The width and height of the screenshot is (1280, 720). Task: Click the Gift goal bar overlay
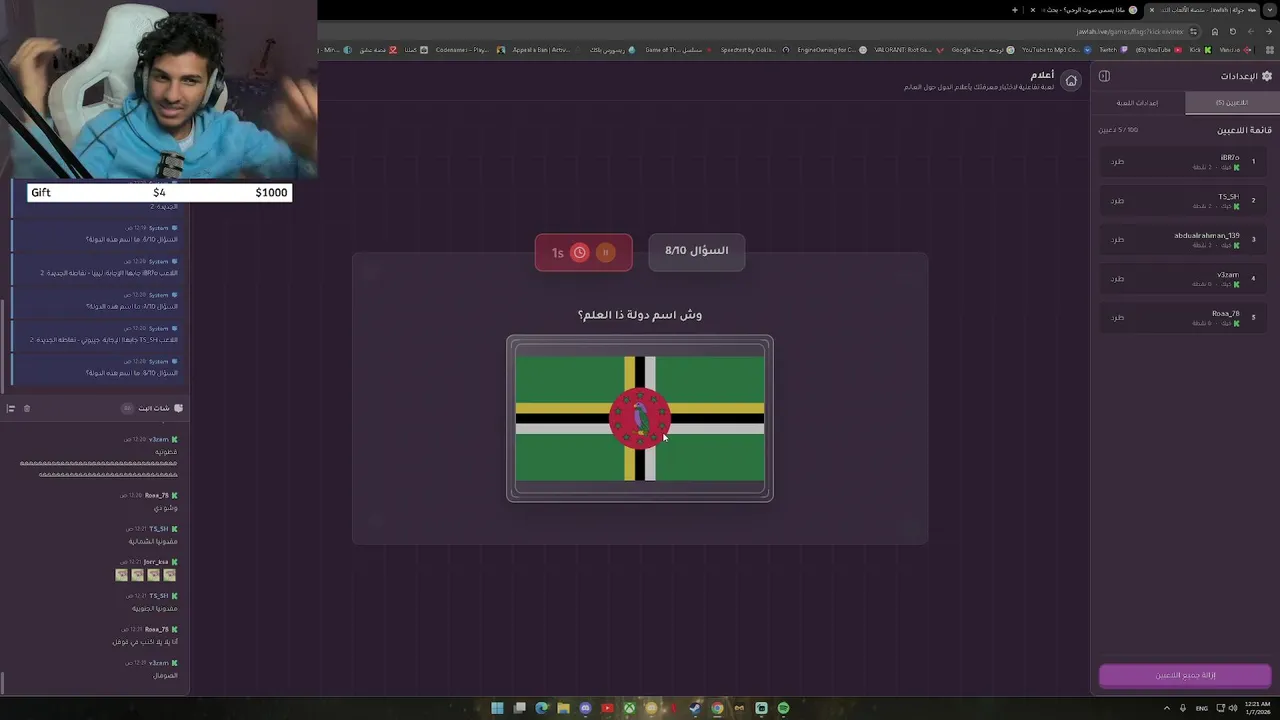[160, 192]
